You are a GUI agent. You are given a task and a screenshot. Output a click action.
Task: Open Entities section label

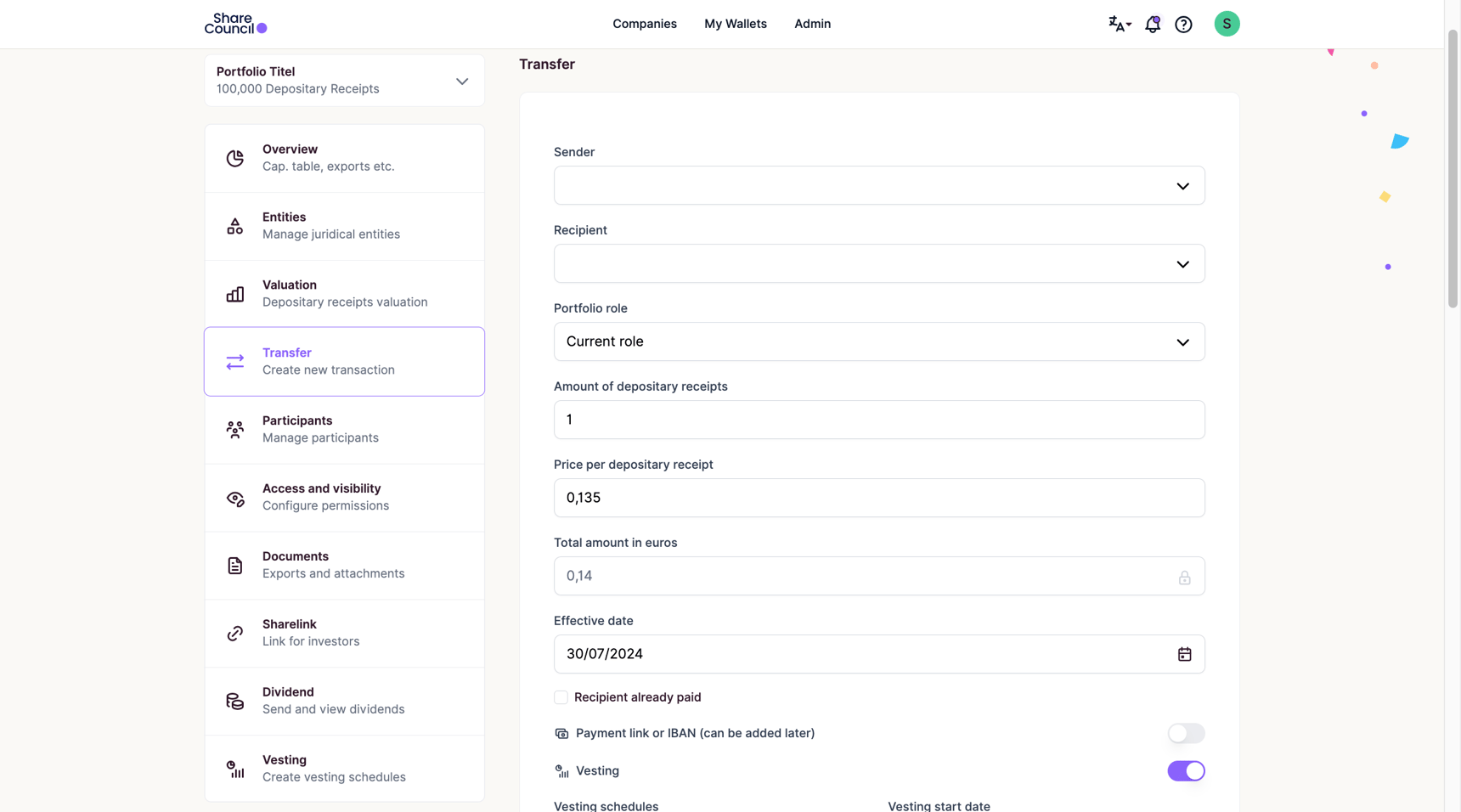click(284, 217)
